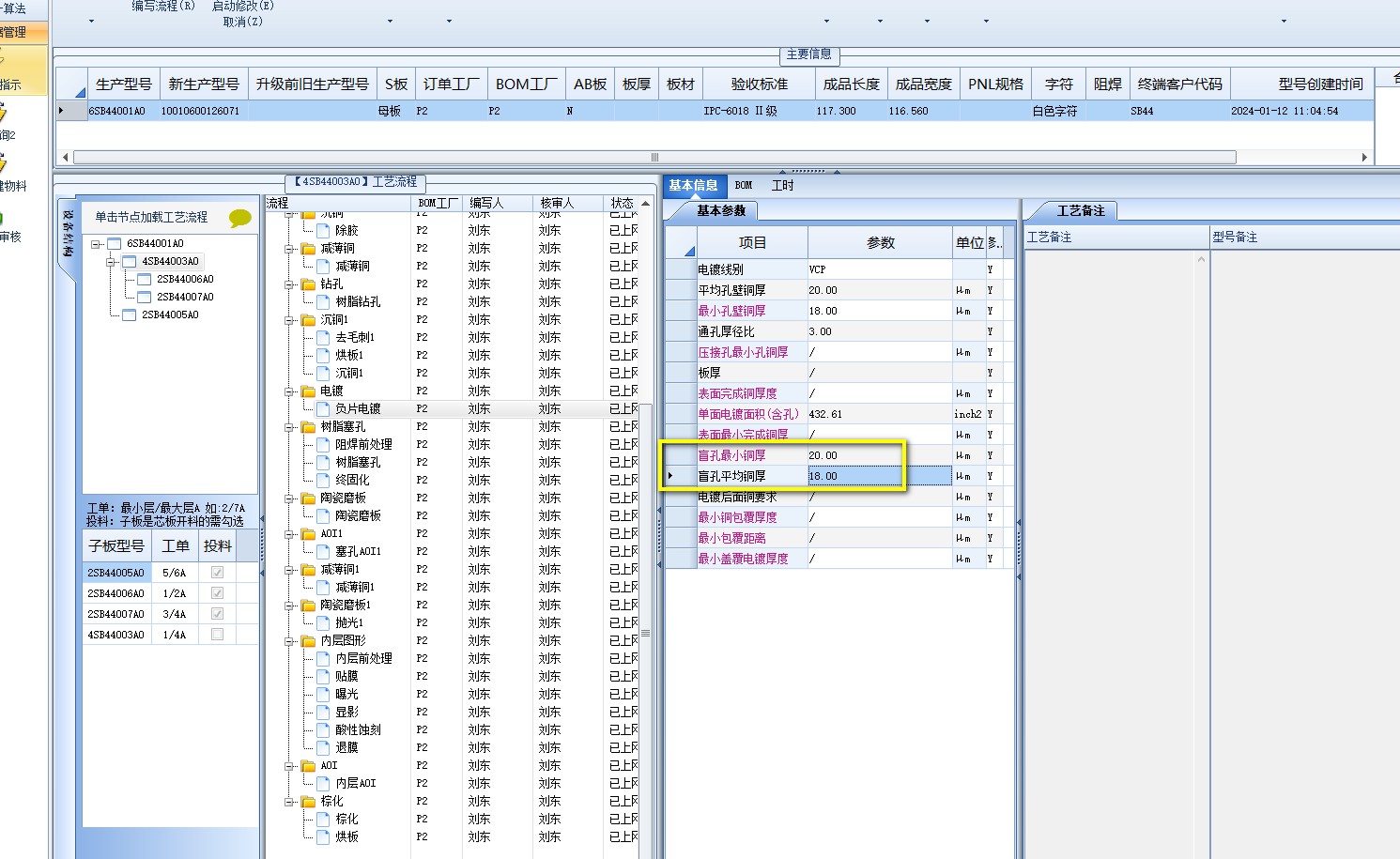Viewport: 1400px width, 859px height.
Task: Click the 取消(Z) command
Action: pyautogui.click(x=243, y=22)
